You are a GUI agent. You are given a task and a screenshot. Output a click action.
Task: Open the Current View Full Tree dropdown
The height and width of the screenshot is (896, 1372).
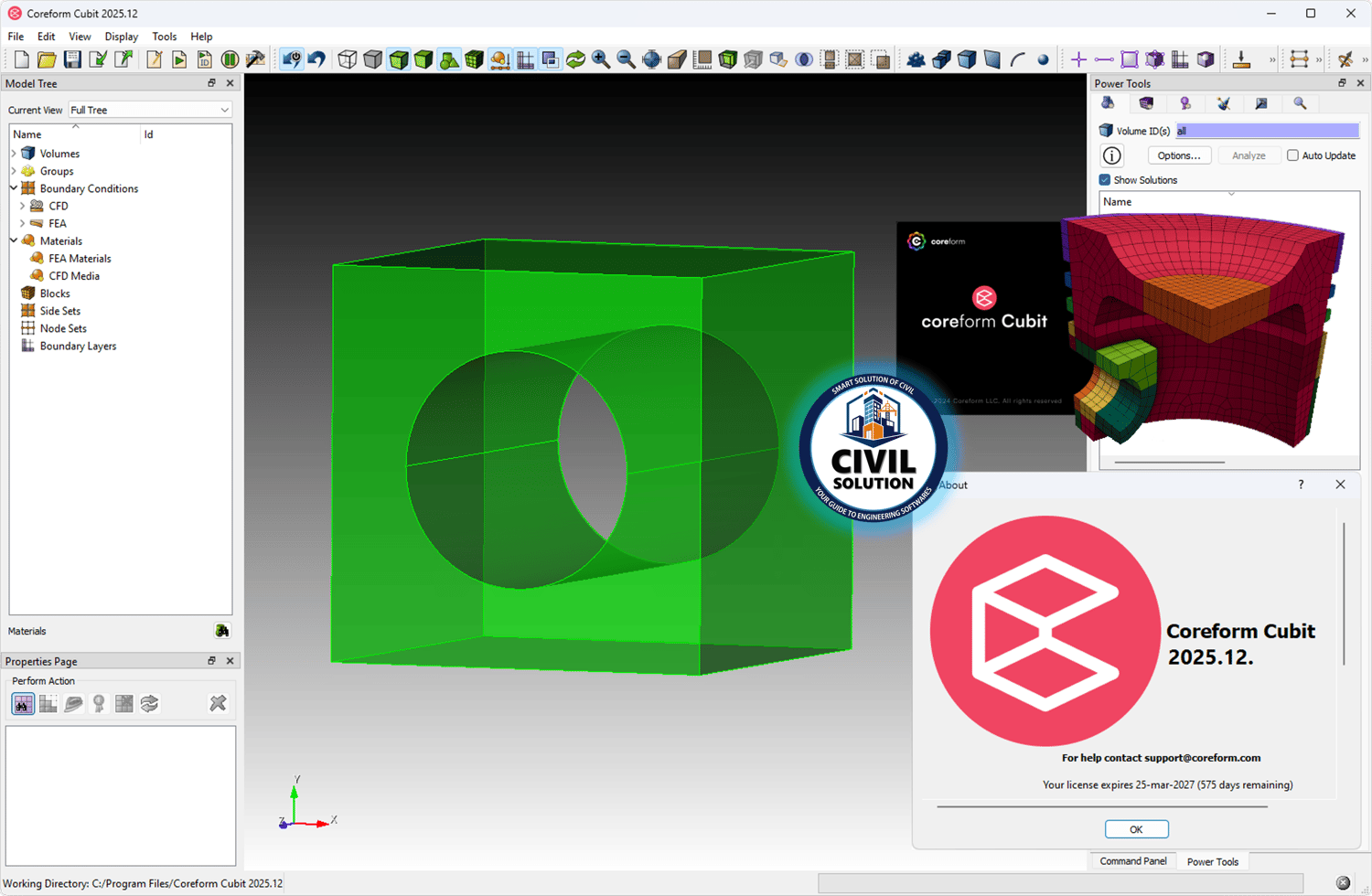pos(150,110)
